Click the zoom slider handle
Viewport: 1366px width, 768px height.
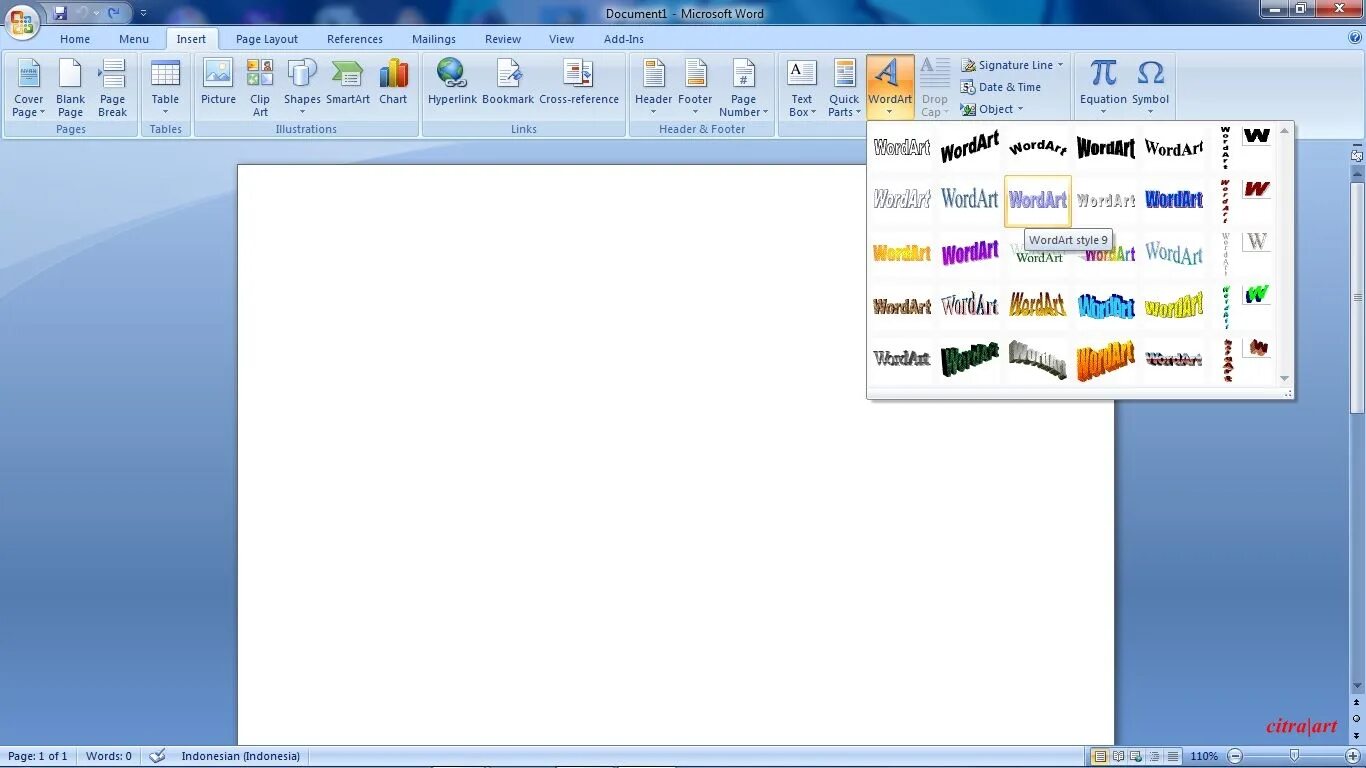[1295, 756]
